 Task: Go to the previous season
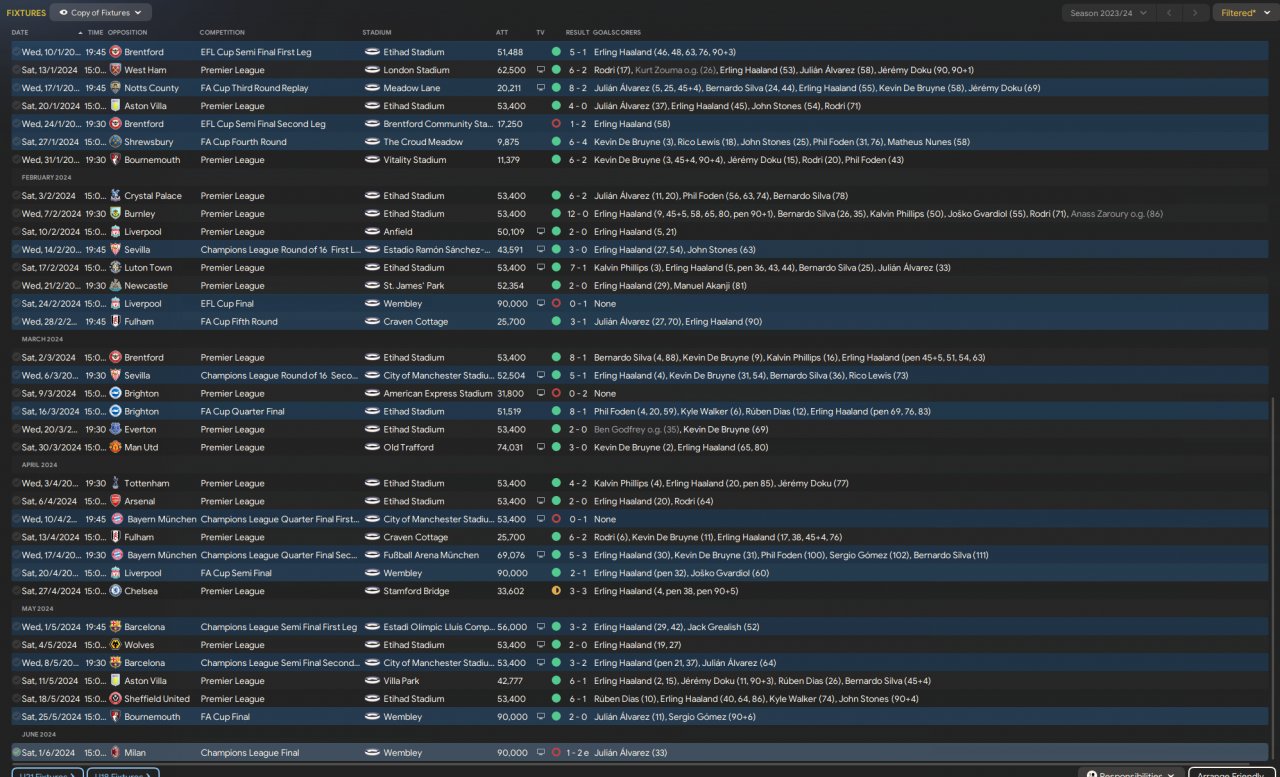tap(1169, 13)
